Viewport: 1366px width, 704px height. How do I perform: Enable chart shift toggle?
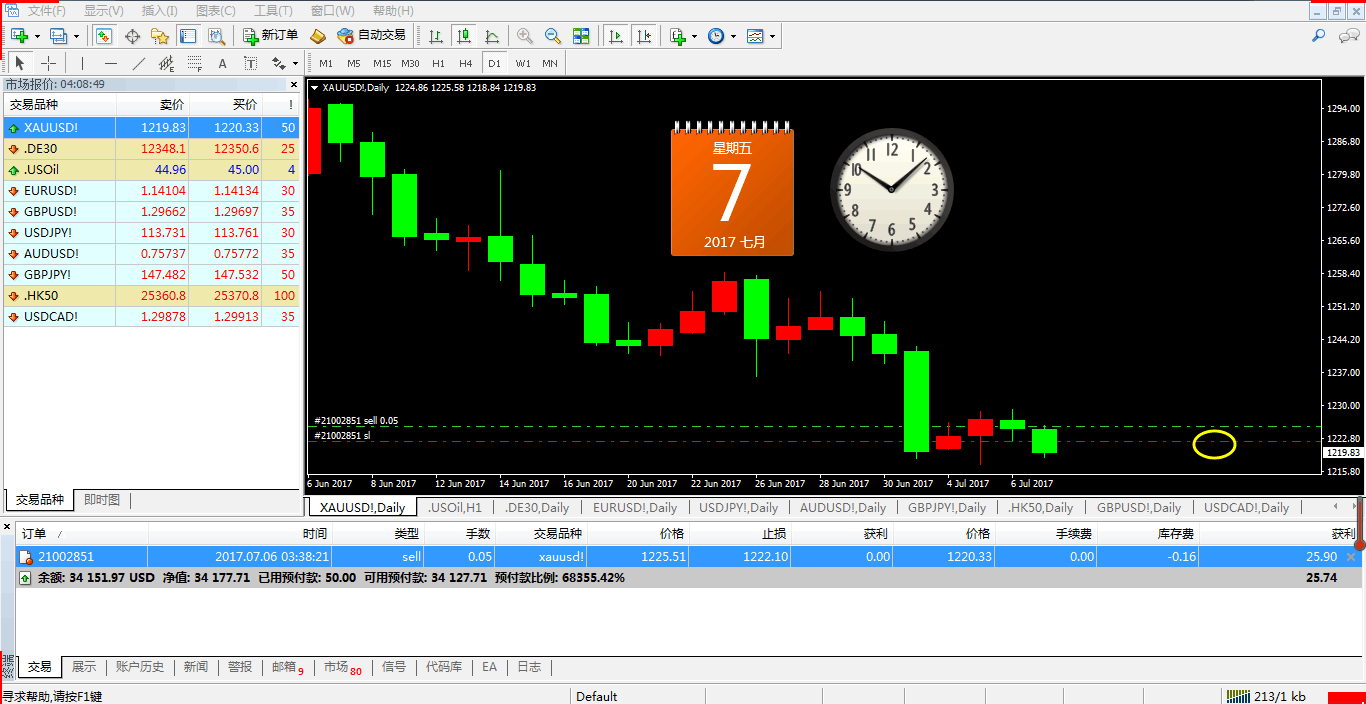click(644, 36)
